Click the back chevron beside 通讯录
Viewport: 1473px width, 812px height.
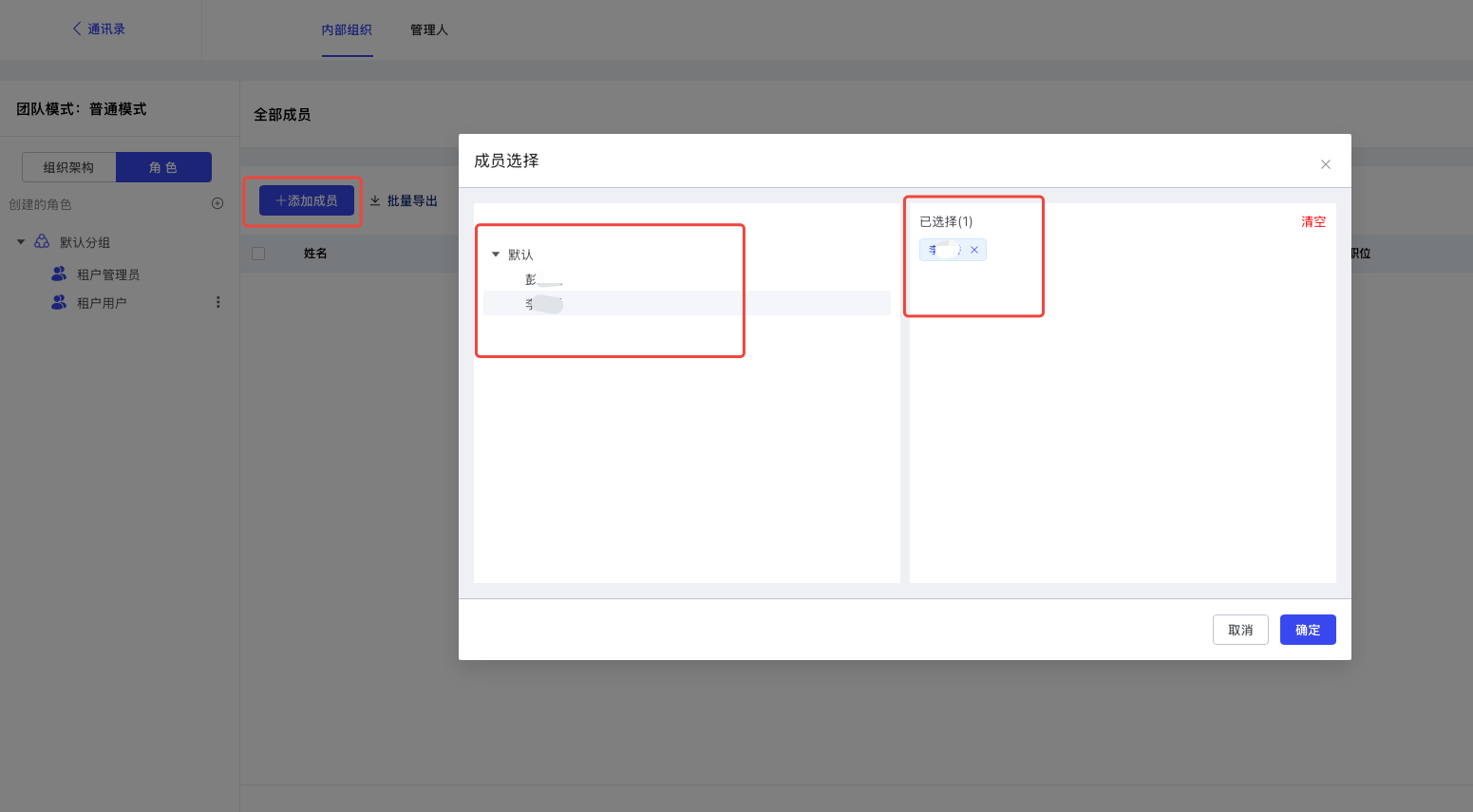point(77,29)
